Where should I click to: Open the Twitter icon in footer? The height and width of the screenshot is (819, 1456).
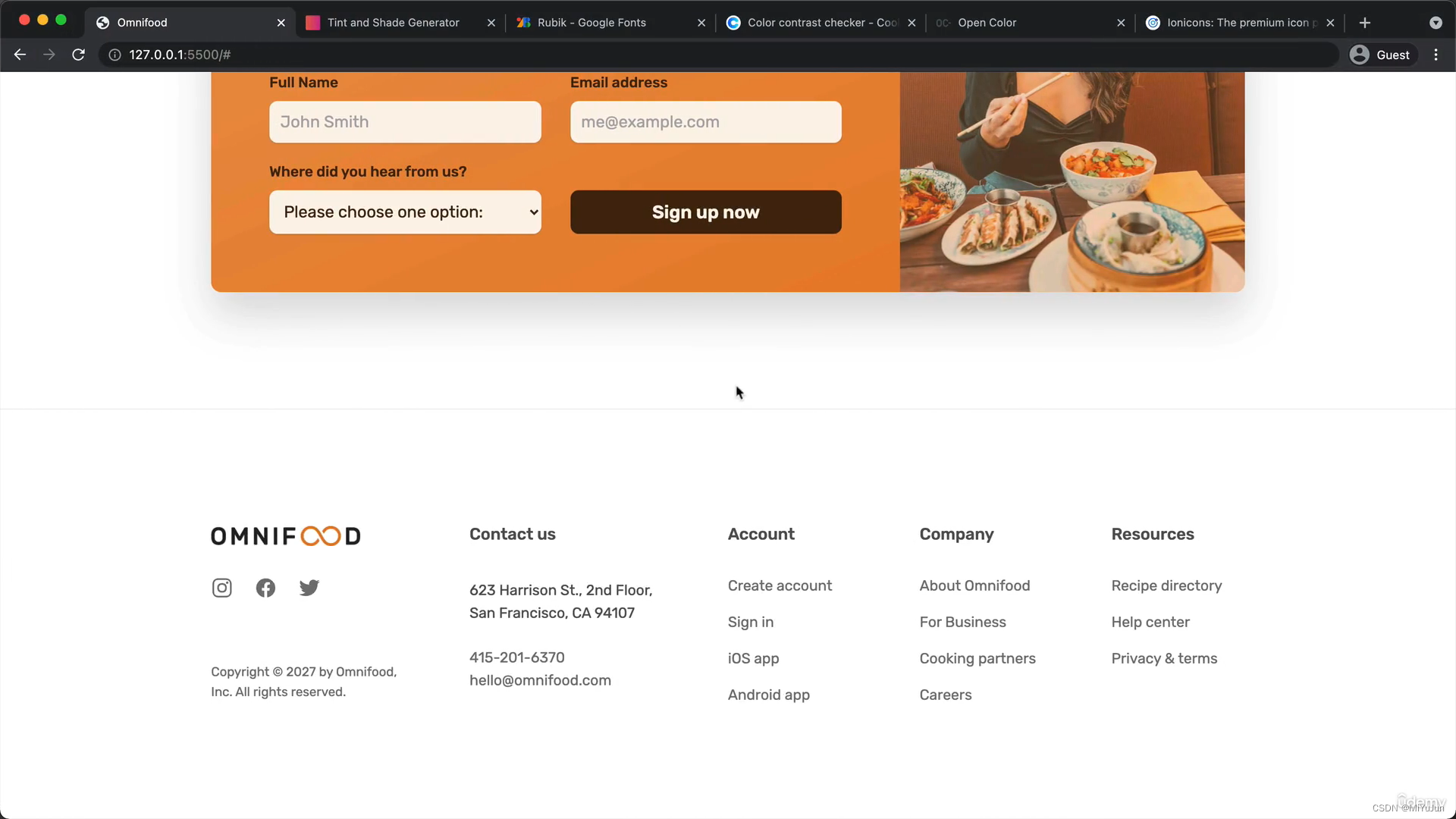coord(309,588)
